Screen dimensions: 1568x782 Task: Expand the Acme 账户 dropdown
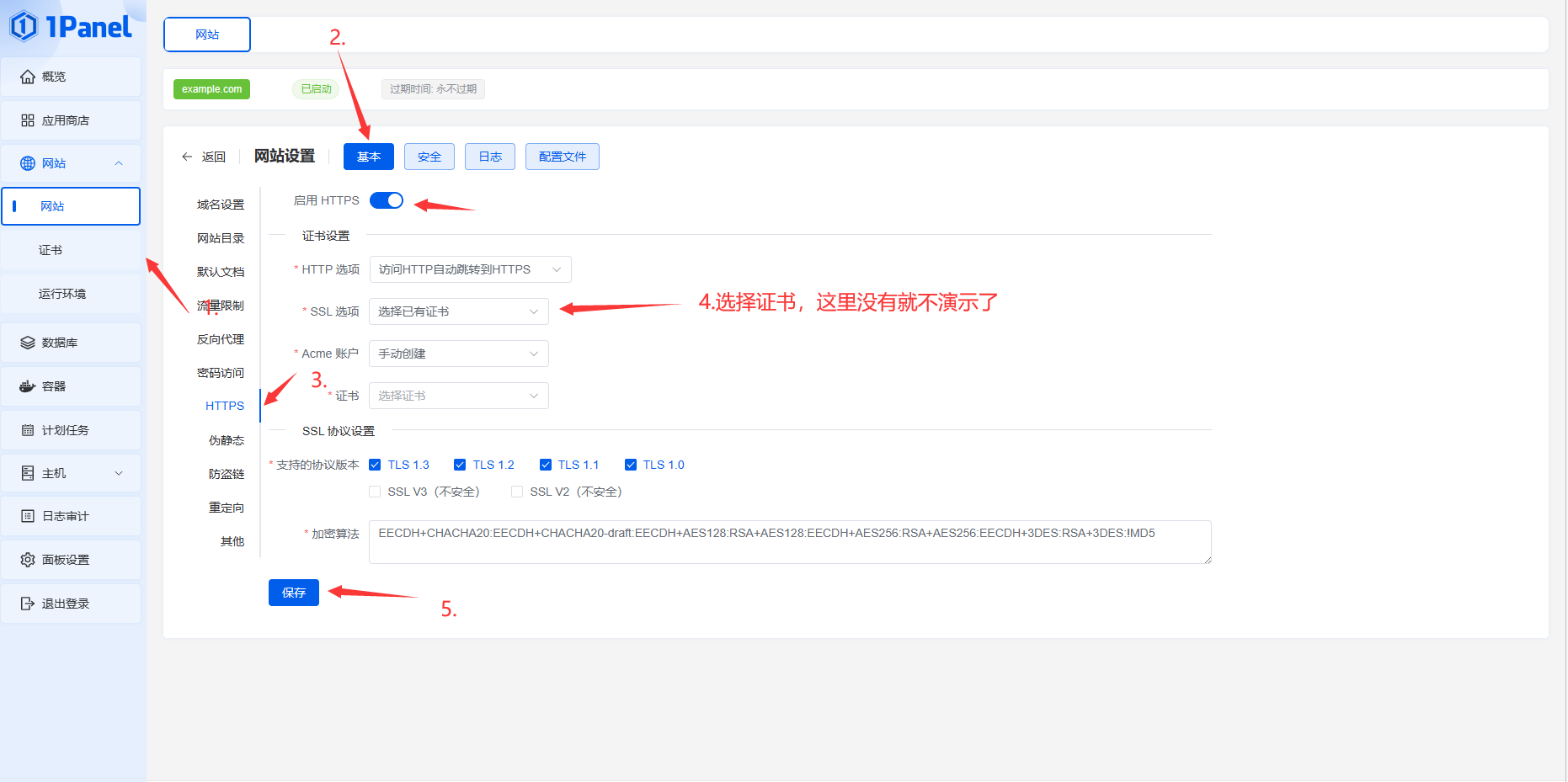(458, 354)
